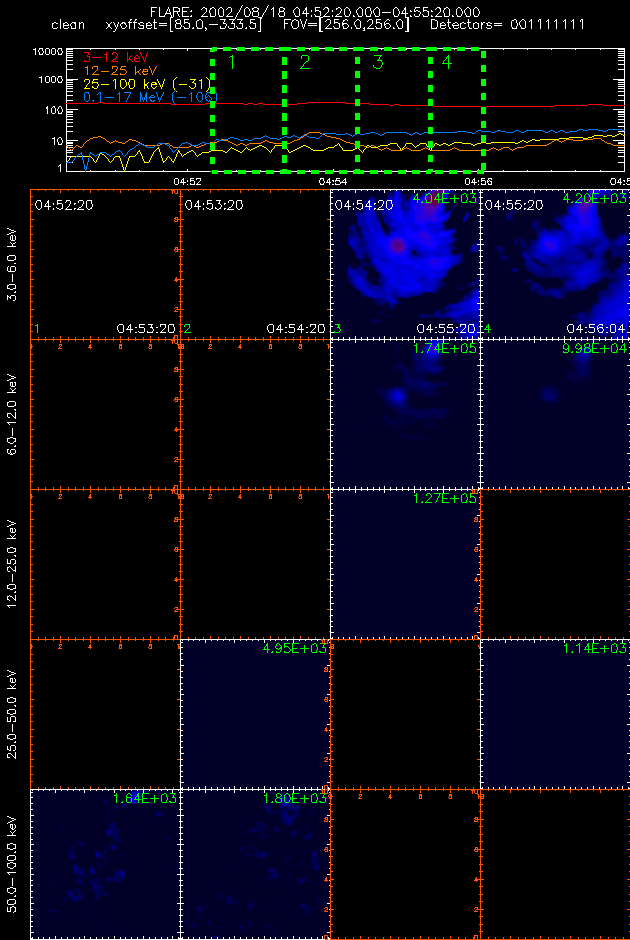The height and width of the screenshot is (940, 630).
Task: Select the yellow '25-100 keV (-31)' legend entry
Action: coord(147,83)
